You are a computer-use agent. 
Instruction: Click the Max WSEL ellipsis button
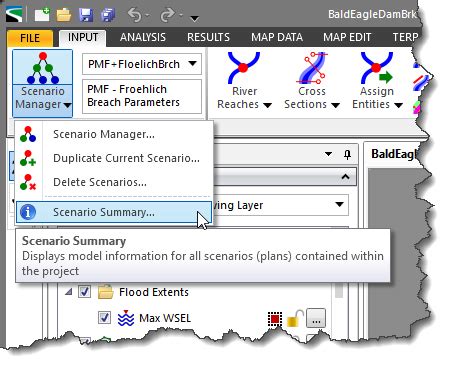[316, 319]
